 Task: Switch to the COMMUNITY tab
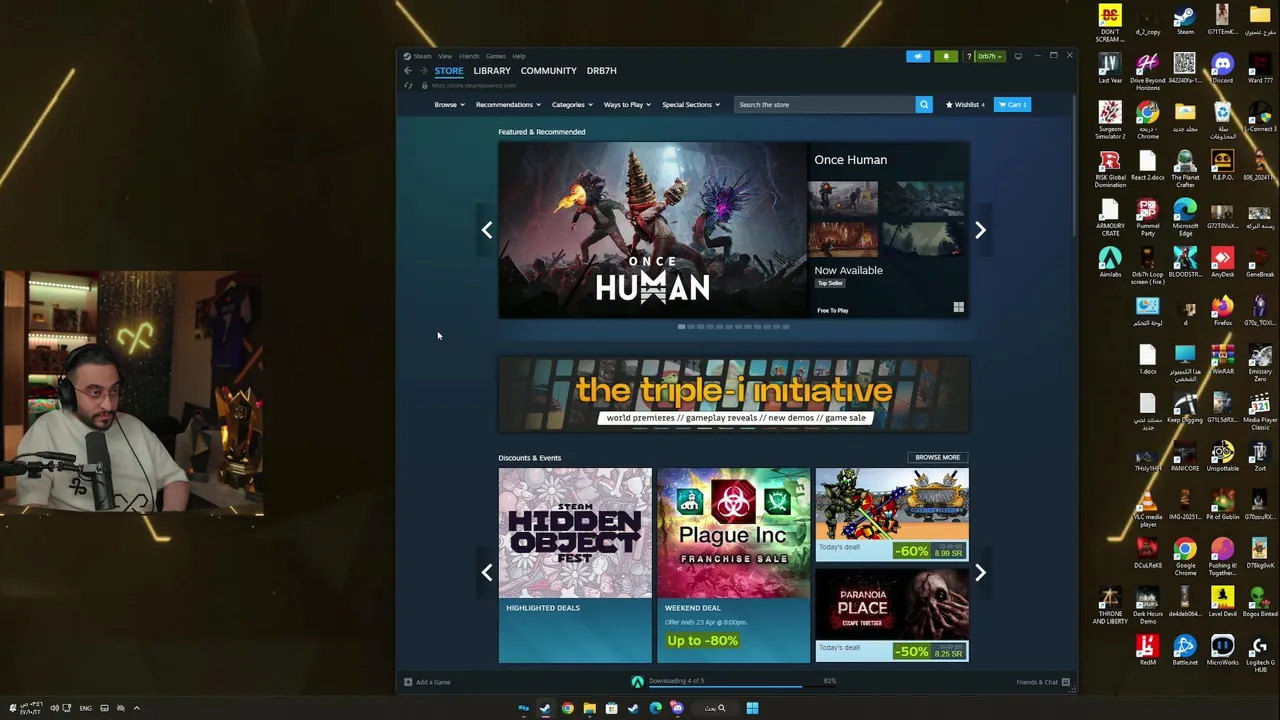point(549,71)
